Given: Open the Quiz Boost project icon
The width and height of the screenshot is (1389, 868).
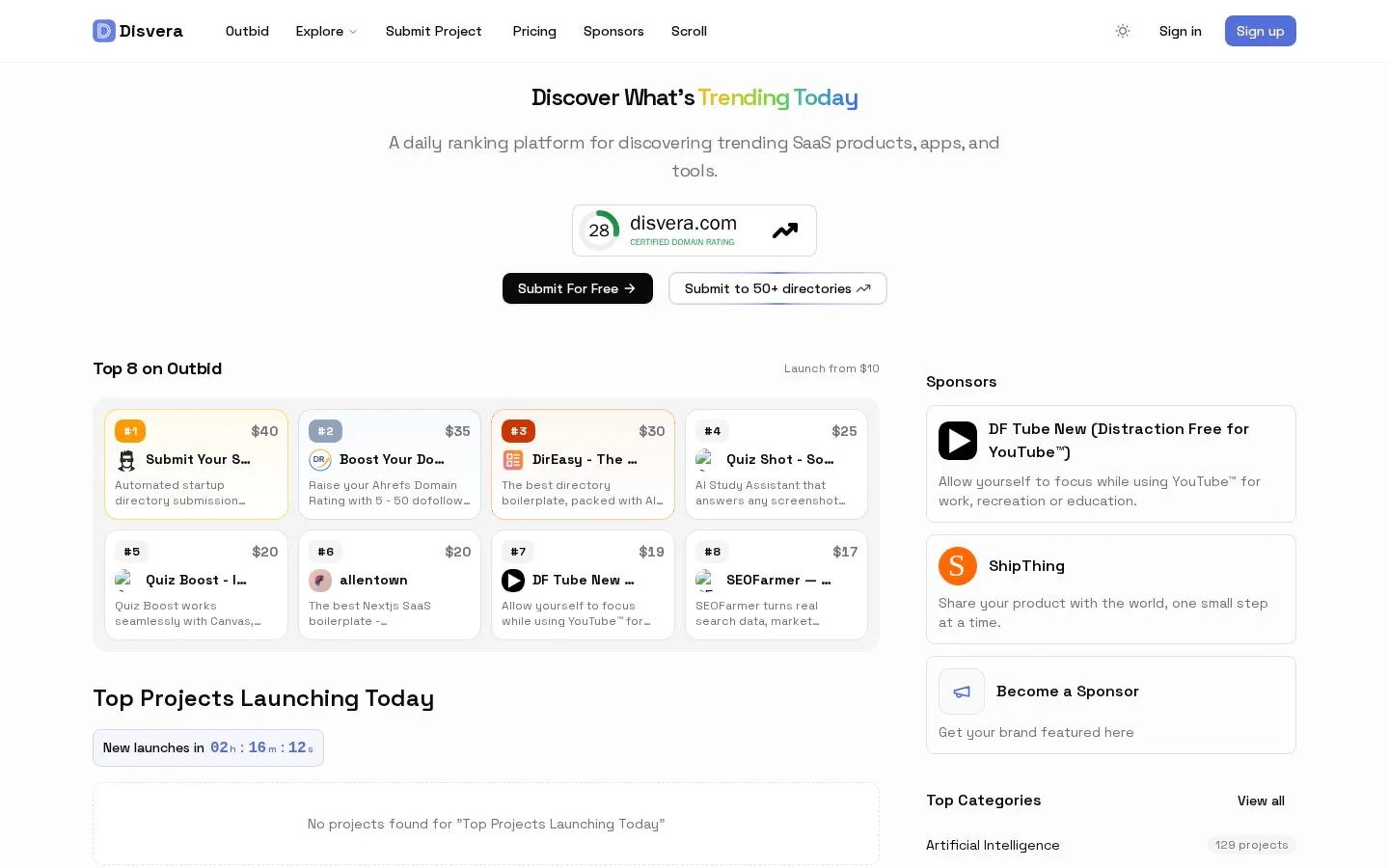Looking at the screenshot, I should tap(126, 581).
